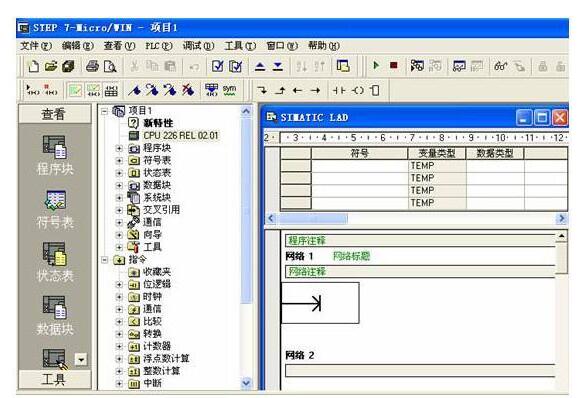Click the 程序注释 comment field

[420, 241]
